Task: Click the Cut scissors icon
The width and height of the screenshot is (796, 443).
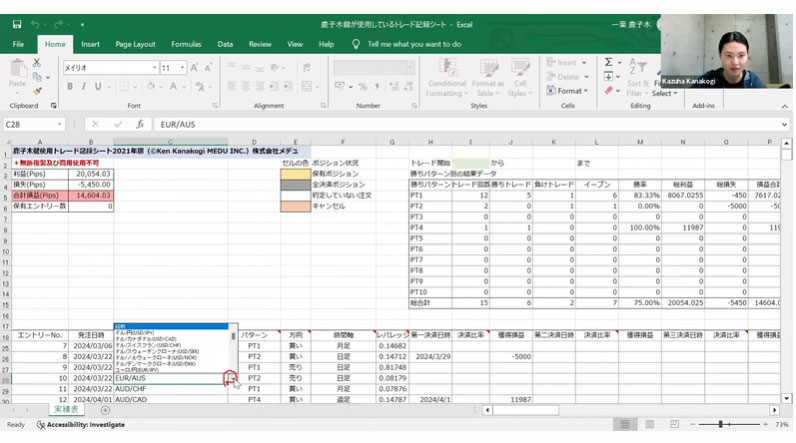Action: (x=36, y=64)
